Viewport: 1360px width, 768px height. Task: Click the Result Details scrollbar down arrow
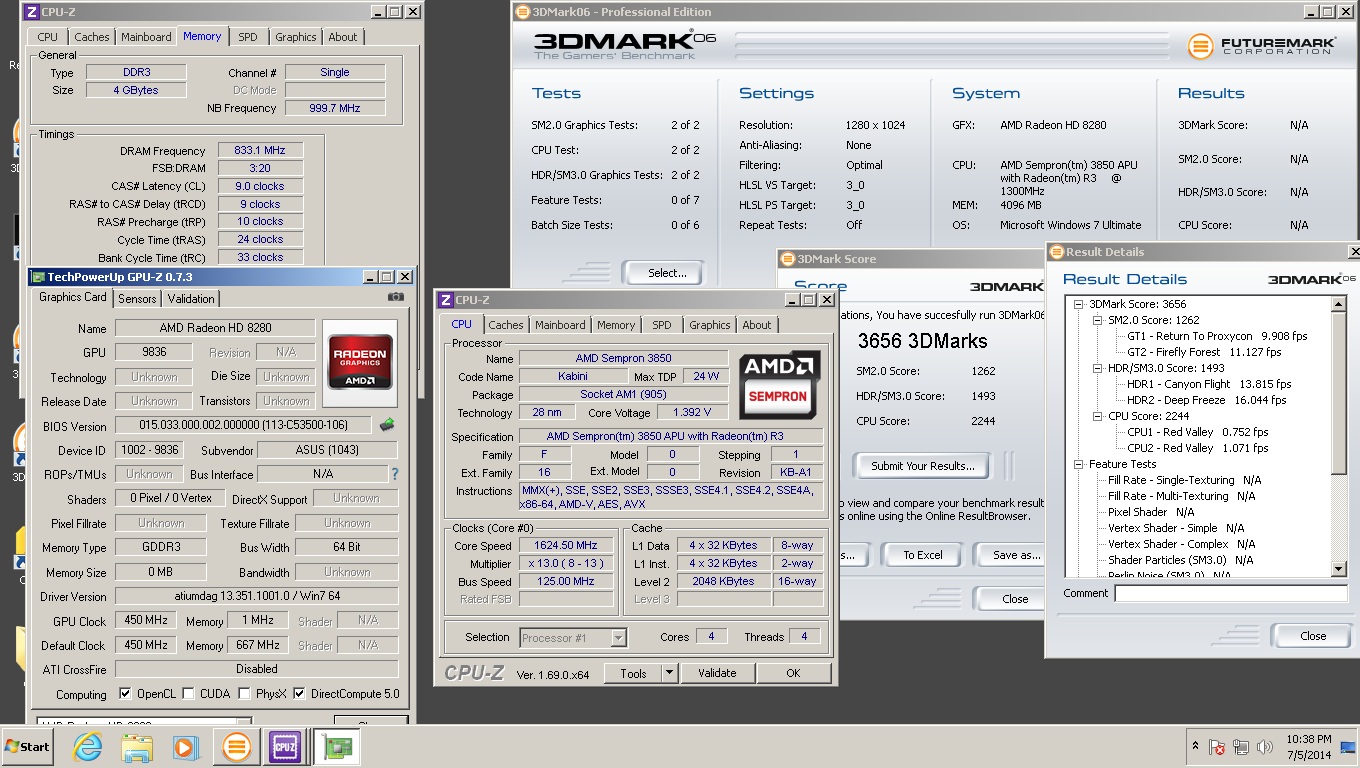(1340, 569)
